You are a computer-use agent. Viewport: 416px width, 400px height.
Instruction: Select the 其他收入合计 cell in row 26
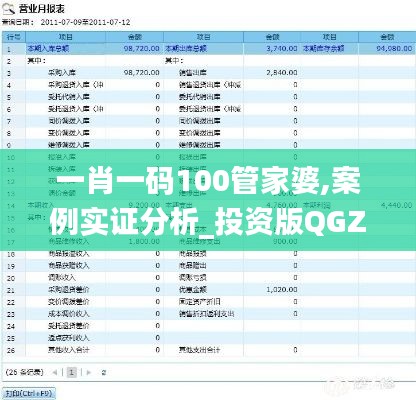point(69,350)
